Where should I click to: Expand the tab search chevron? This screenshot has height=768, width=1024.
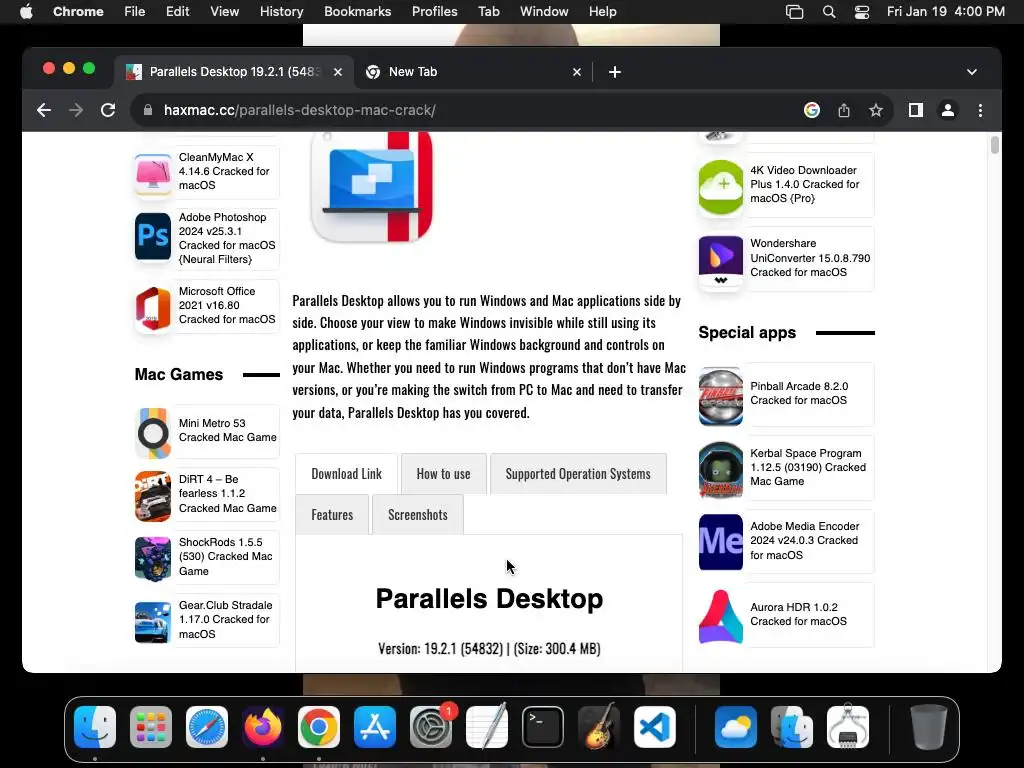[972, 72]
